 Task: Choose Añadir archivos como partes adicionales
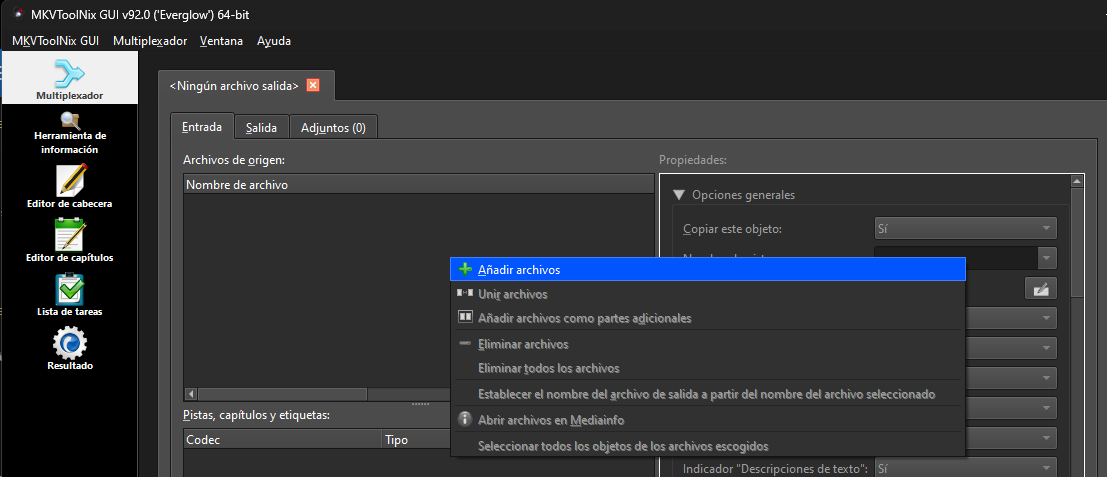tap(707, 318)
